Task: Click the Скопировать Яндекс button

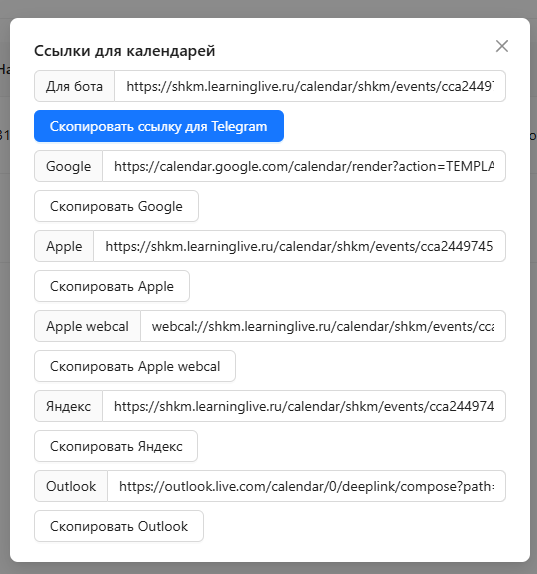Action: 116,446
